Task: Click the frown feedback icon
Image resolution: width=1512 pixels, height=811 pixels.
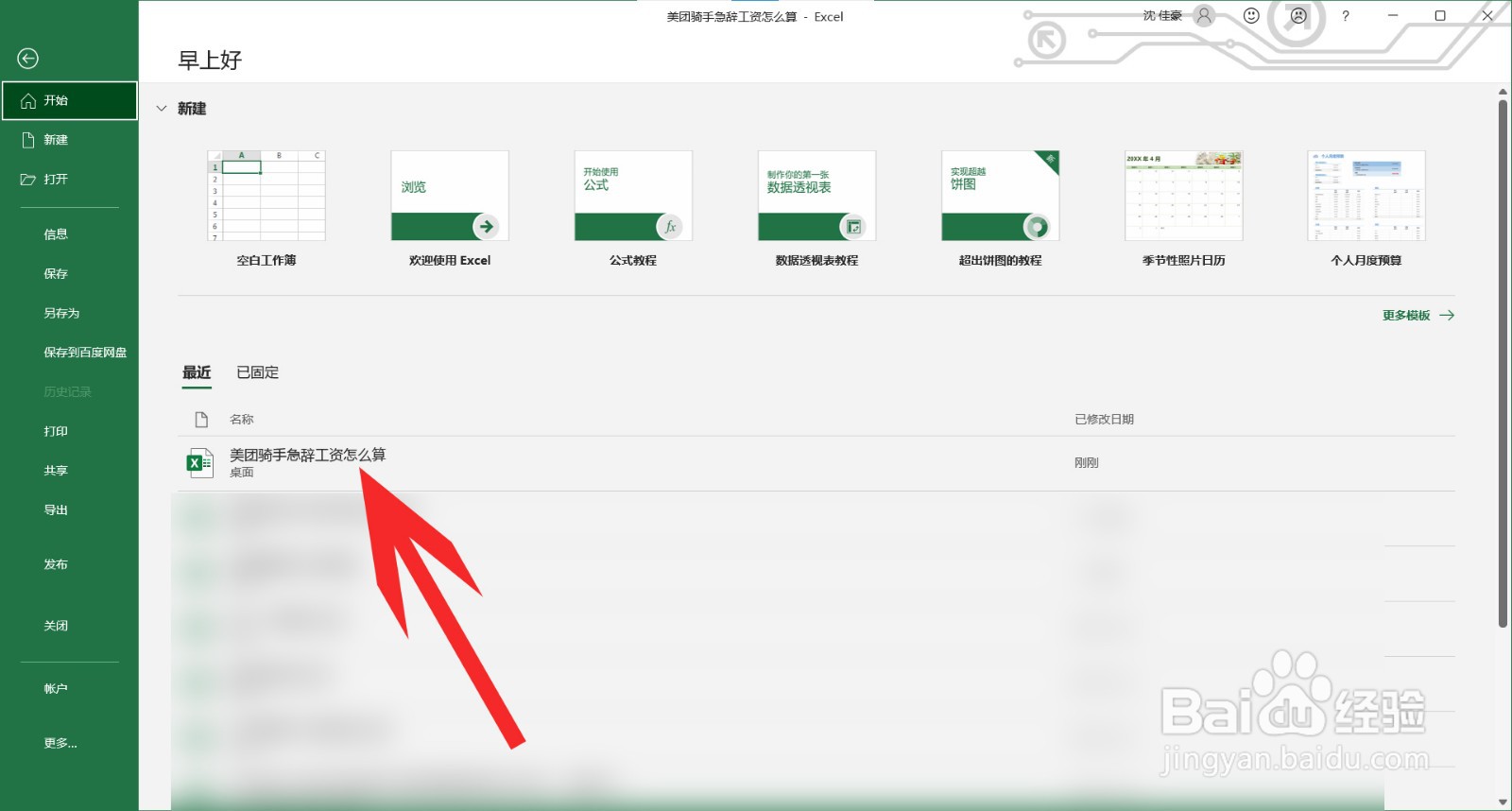Action: (x=1298, y=16)
